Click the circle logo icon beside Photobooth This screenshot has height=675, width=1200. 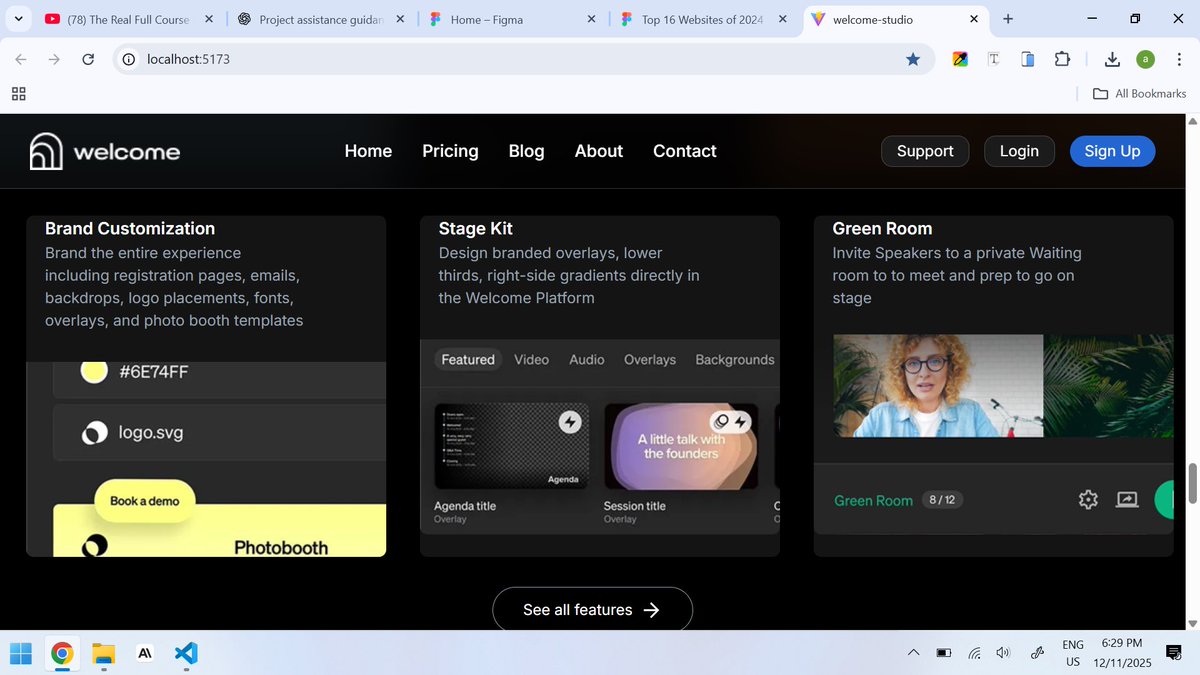click(94, 546)
